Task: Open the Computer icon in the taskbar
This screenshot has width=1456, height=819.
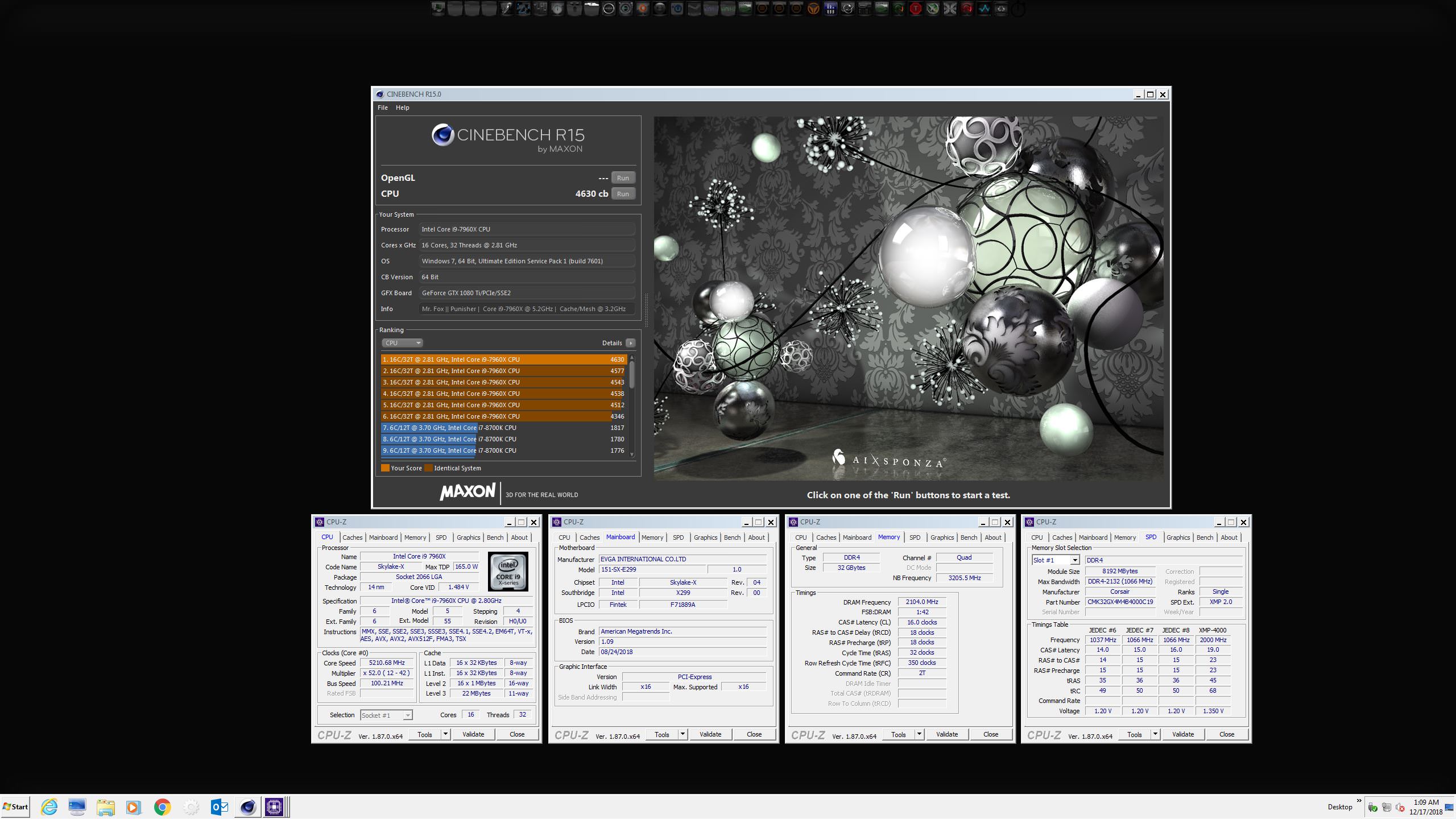Action: (x=77, y=806)
